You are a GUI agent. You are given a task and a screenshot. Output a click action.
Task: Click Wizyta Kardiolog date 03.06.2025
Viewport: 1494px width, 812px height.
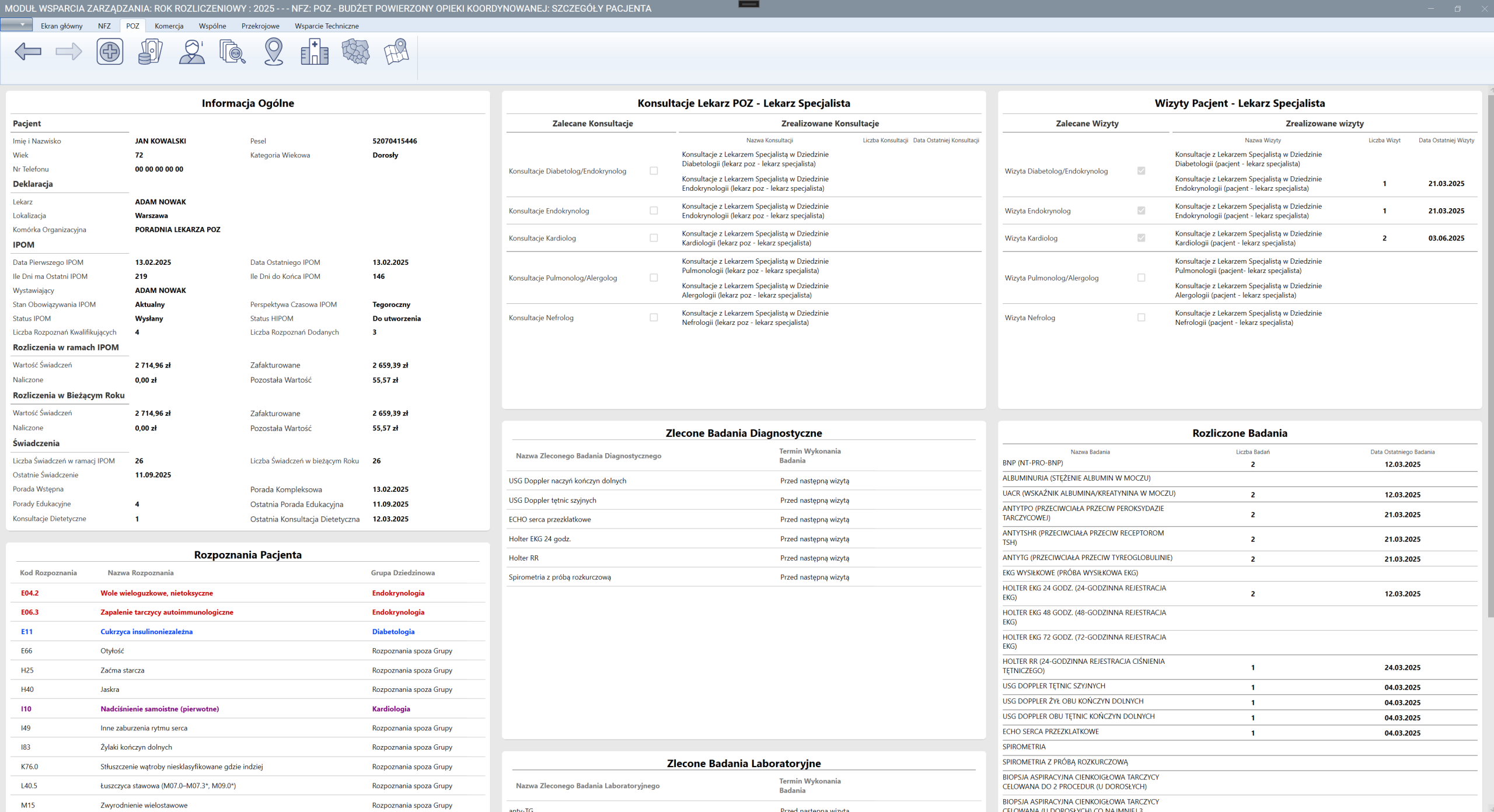[1446, 238]
